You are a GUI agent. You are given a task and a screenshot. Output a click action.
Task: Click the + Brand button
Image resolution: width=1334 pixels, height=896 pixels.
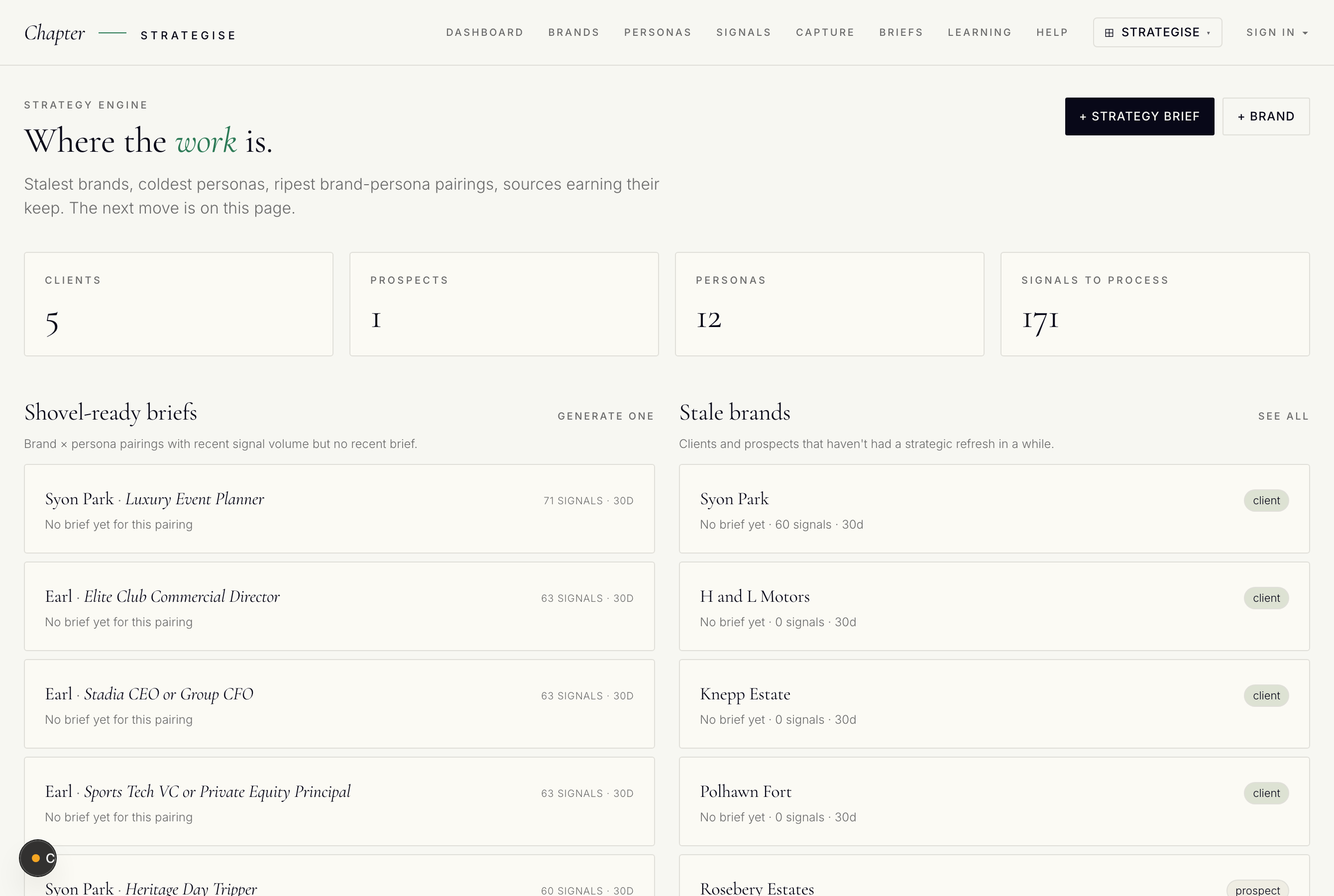pyautogui.click(x=1265, y=116)
